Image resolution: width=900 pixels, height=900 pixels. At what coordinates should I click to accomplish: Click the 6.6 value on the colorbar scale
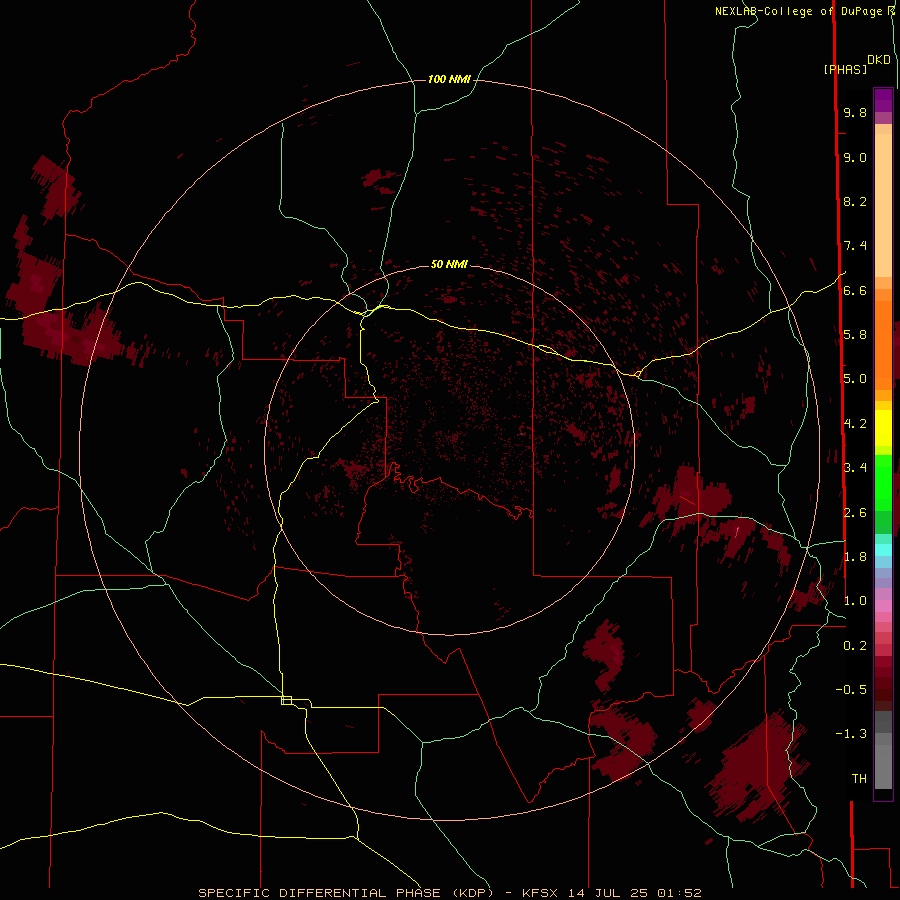pyautogui.click(x=855, y=290)
